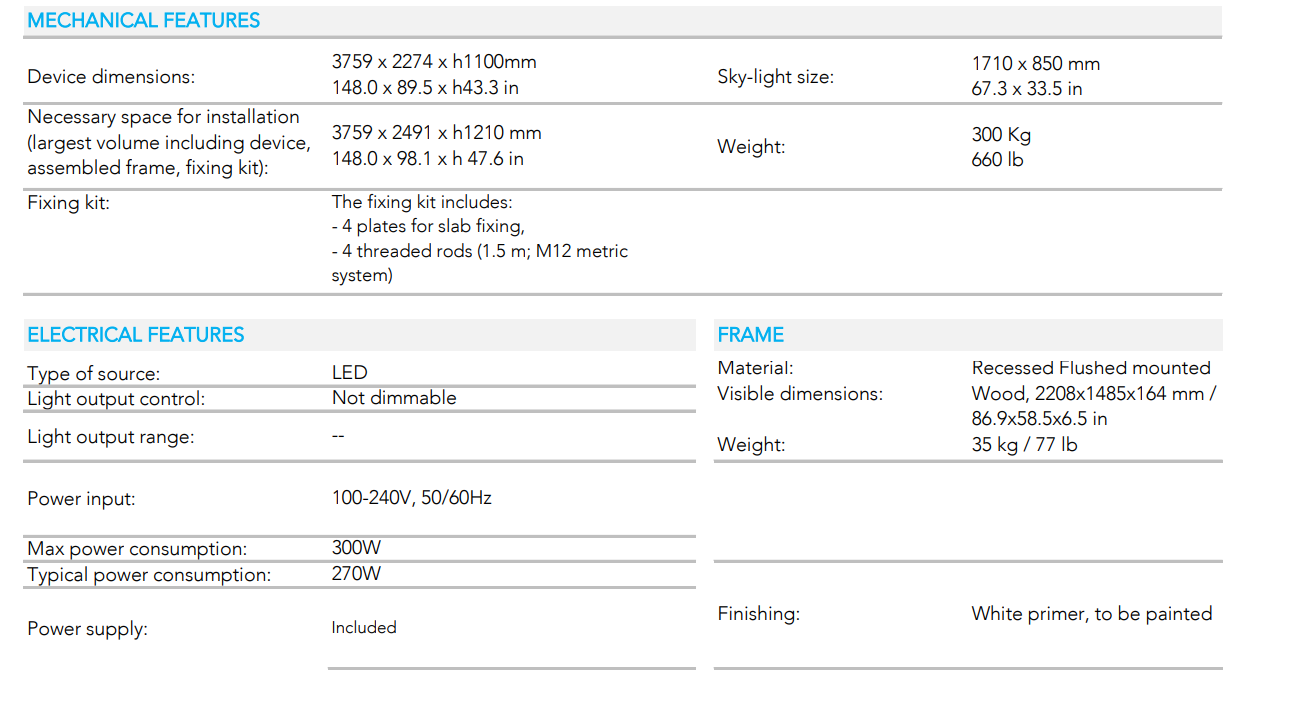Click the Fixing kit label

pos(69,203)
